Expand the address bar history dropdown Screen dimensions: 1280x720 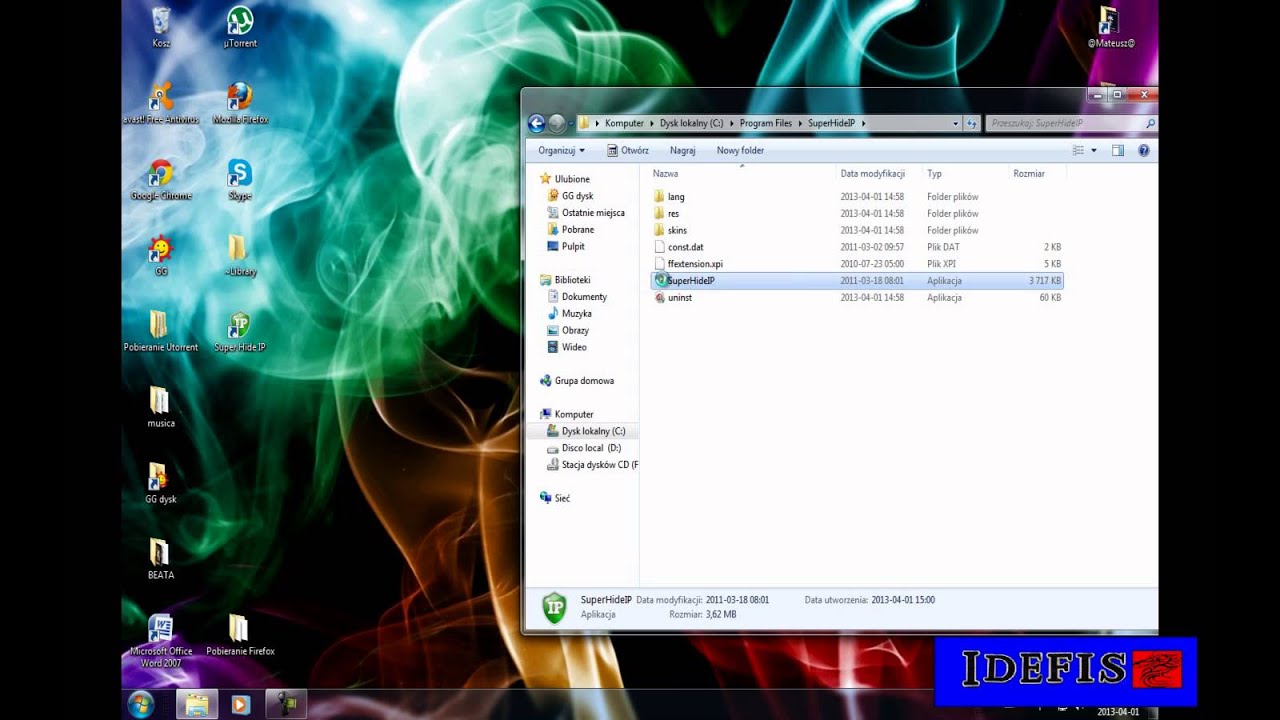tap(956, 123)
